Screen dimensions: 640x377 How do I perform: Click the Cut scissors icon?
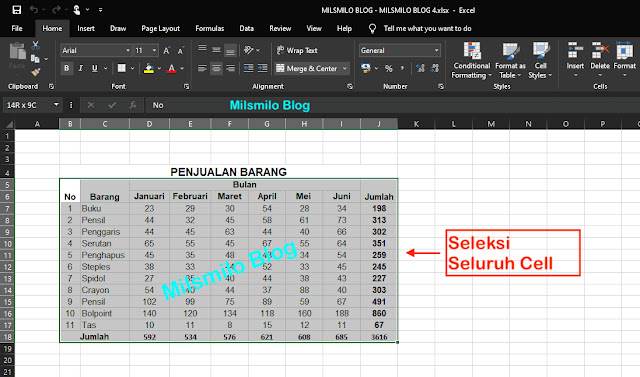36,45
